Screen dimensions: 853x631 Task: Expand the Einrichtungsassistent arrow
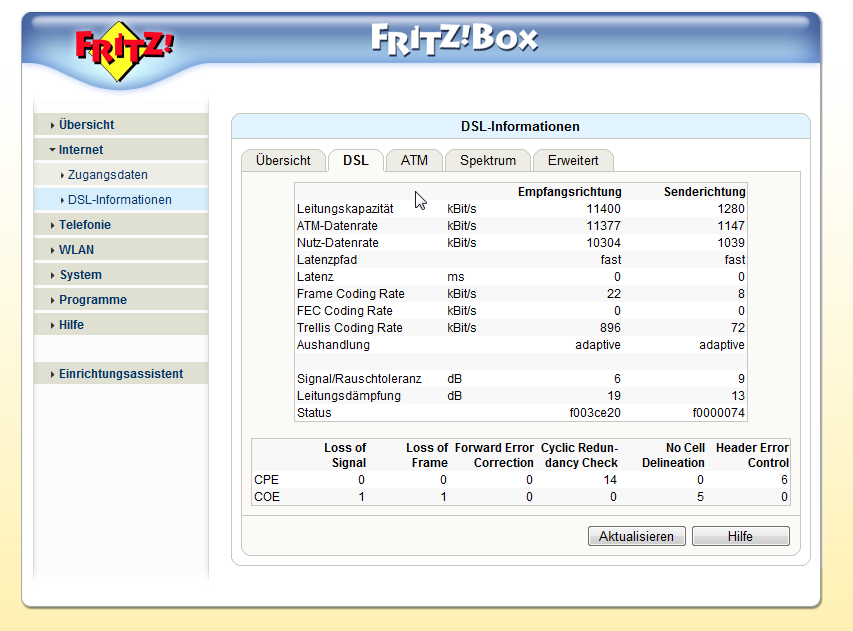click(x=52, y=374)
